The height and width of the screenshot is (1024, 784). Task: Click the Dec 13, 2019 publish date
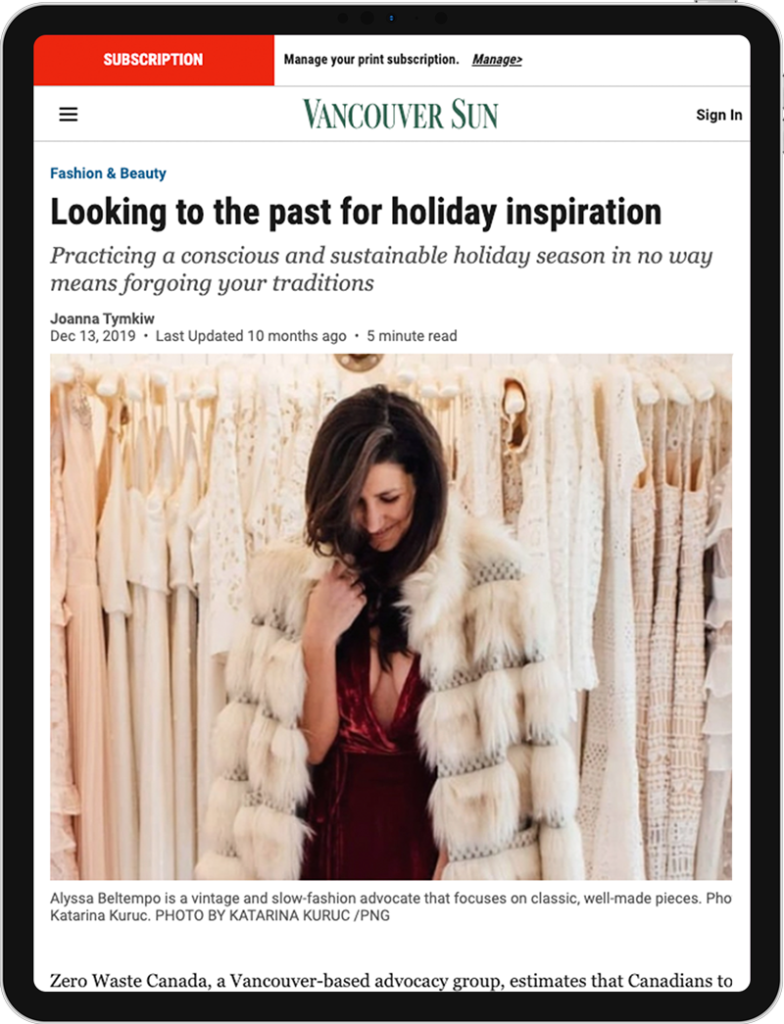click(x=93, y=336)
